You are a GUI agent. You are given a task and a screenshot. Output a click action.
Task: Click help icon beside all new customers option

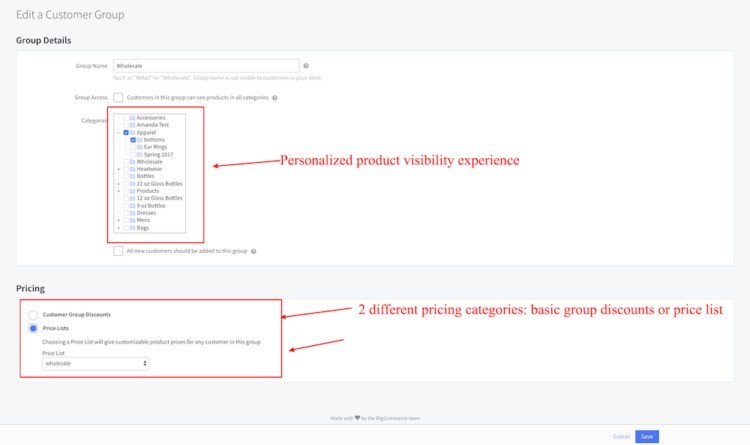(x=254, y=251)
